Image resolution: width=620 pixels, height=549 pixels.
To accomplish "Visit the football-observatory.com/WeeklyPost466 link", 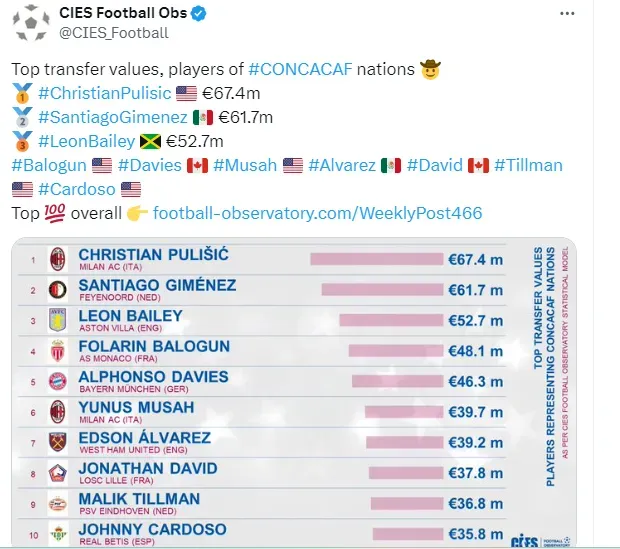I will 317,213.
